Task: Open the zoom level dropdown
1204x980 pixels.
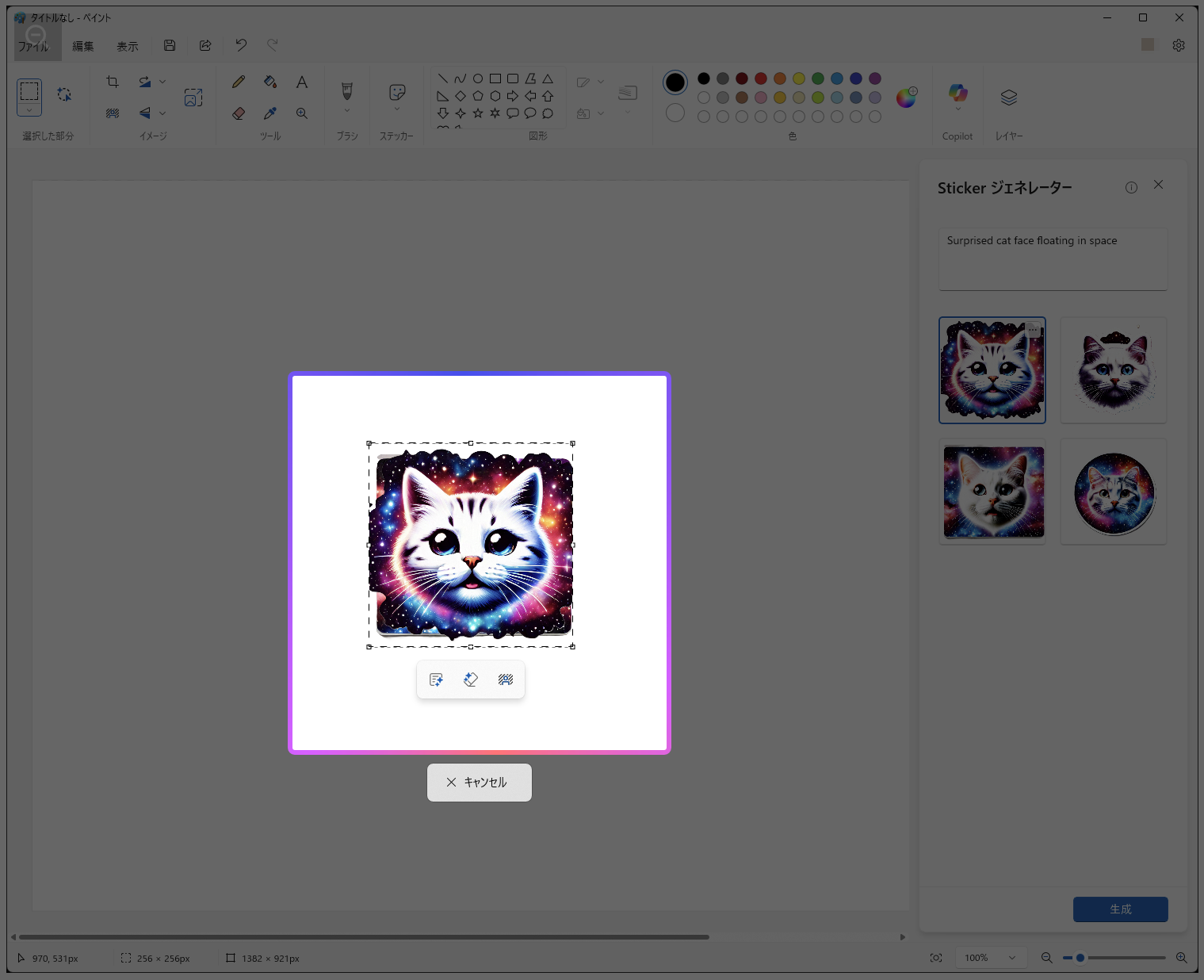Action: 990,958
